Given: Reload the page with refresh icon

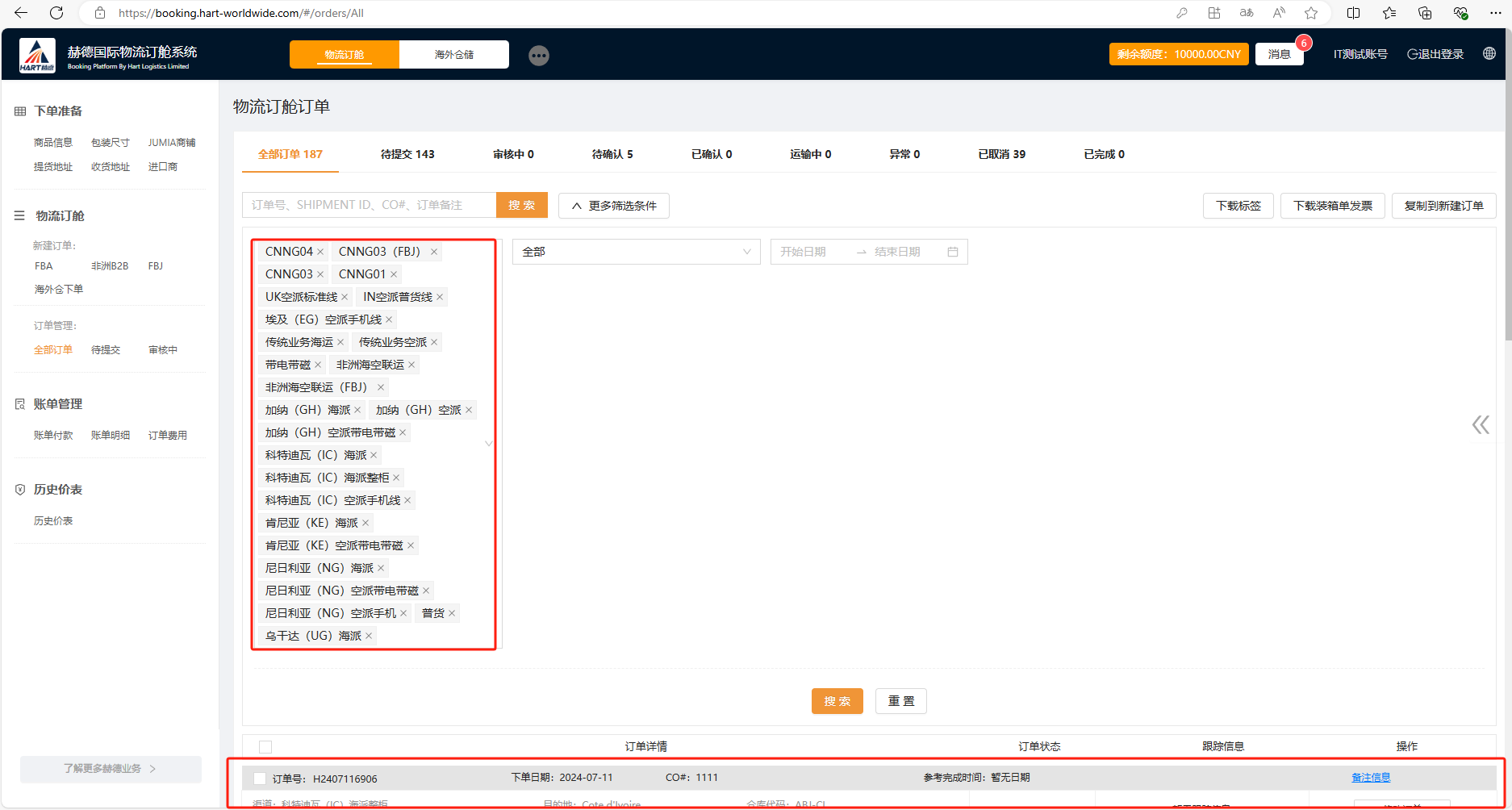Looking at the screenshot, I should click(56, 13).
